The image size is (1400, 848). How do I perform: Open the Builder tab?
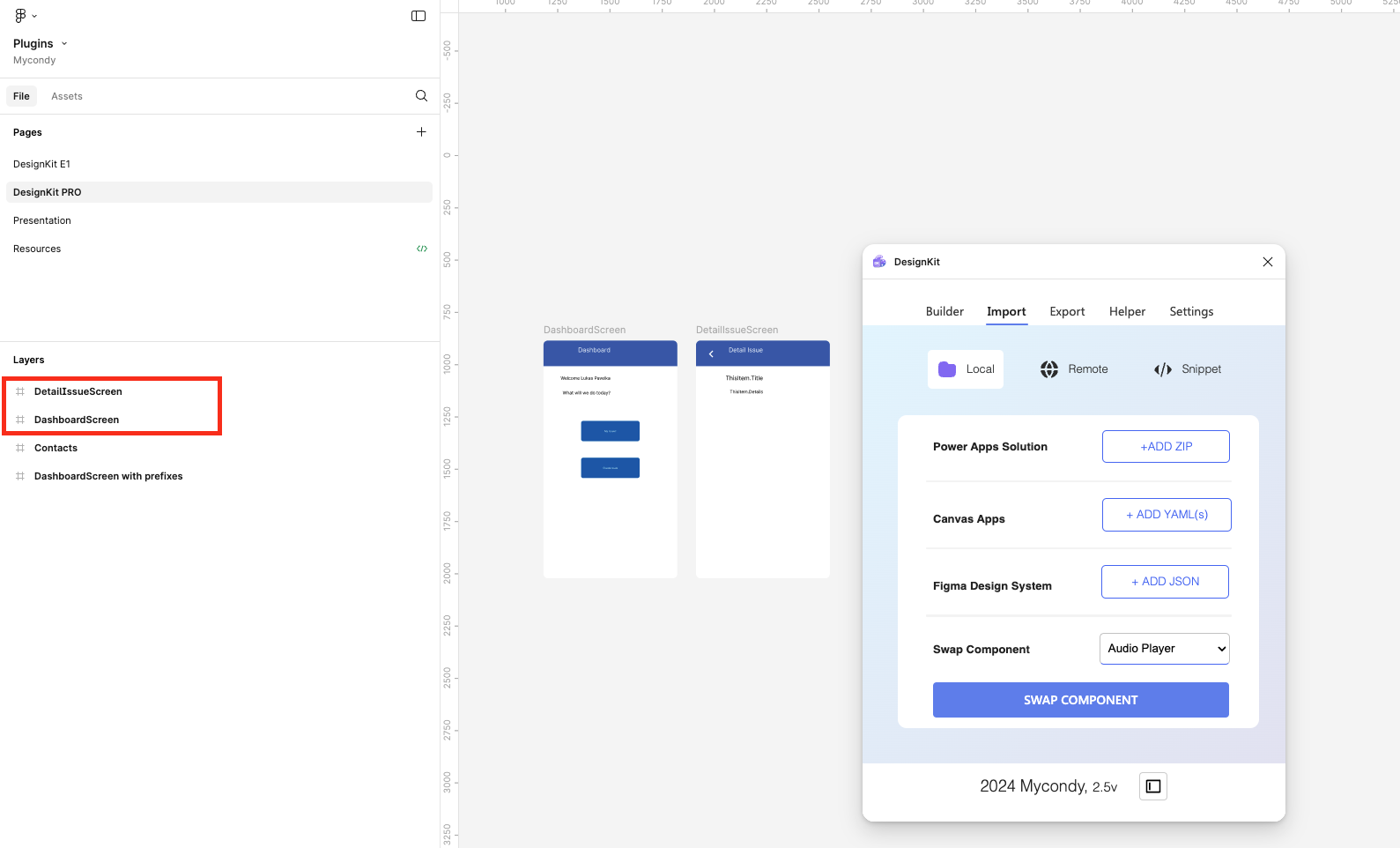(944, 311)
